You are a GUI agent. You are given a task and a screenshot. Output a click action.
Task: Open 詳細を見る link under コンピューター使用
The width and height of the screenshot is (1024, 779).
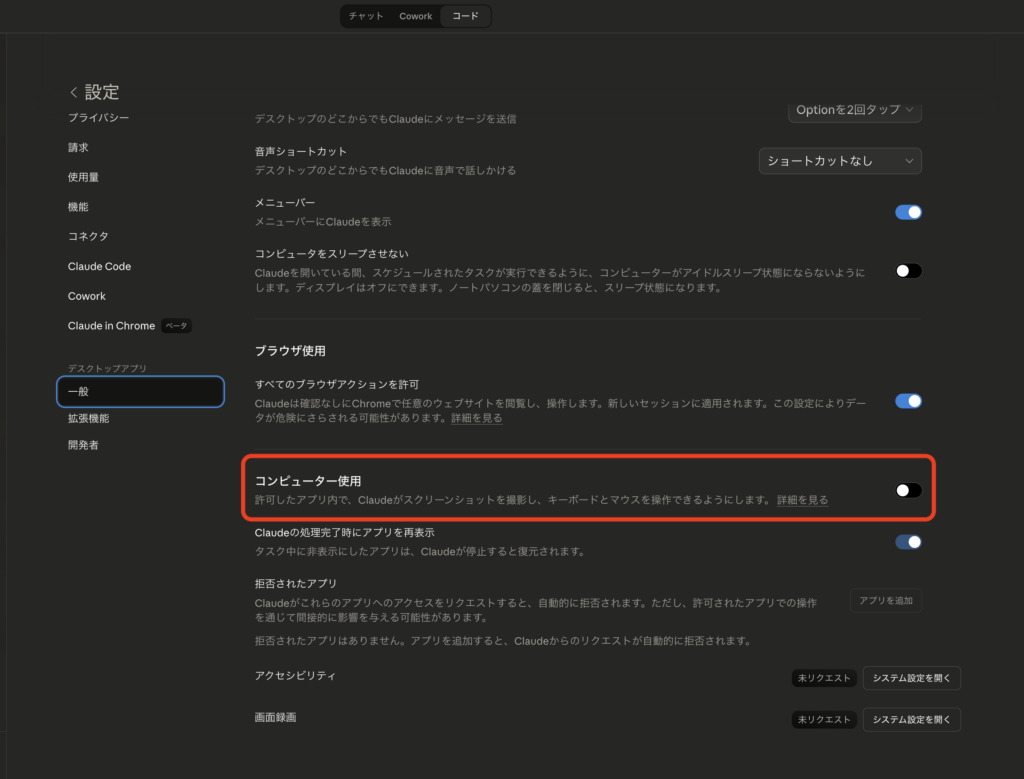pyautogui.click(x=802, y=498)
